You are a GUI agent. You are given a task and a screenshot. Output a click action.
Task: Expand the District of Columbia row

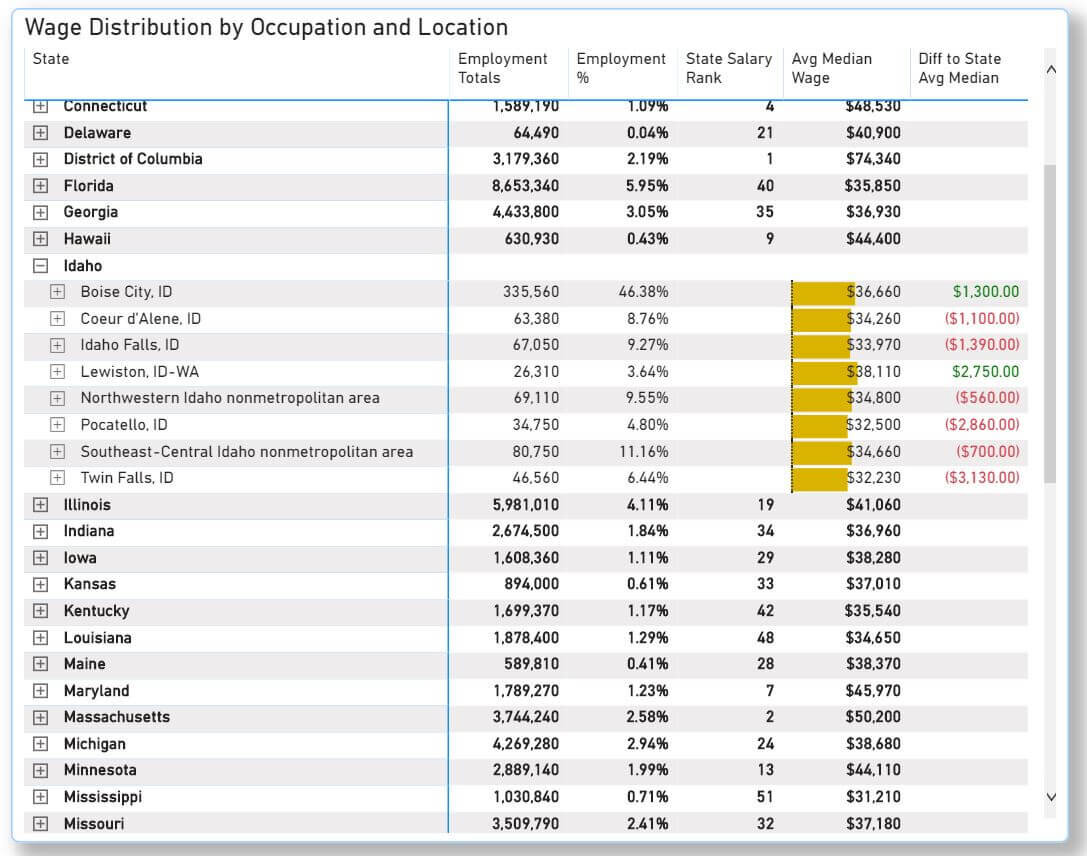41,159
